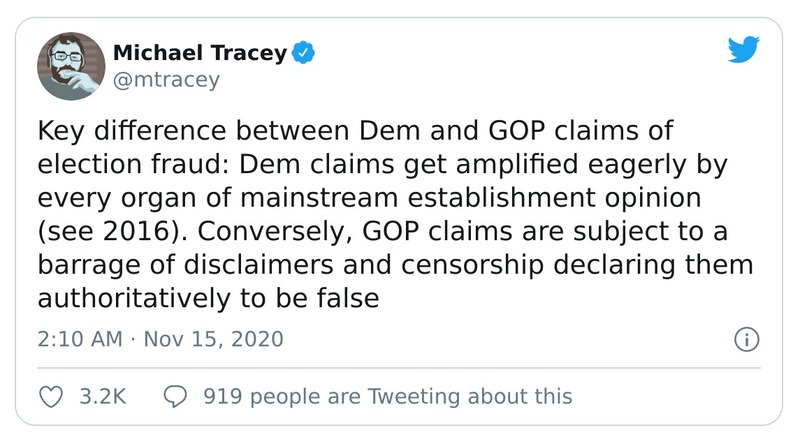Click the 3.2K likes count
The height and width of the screenshot is (442, 800).
tap(102, 396)
